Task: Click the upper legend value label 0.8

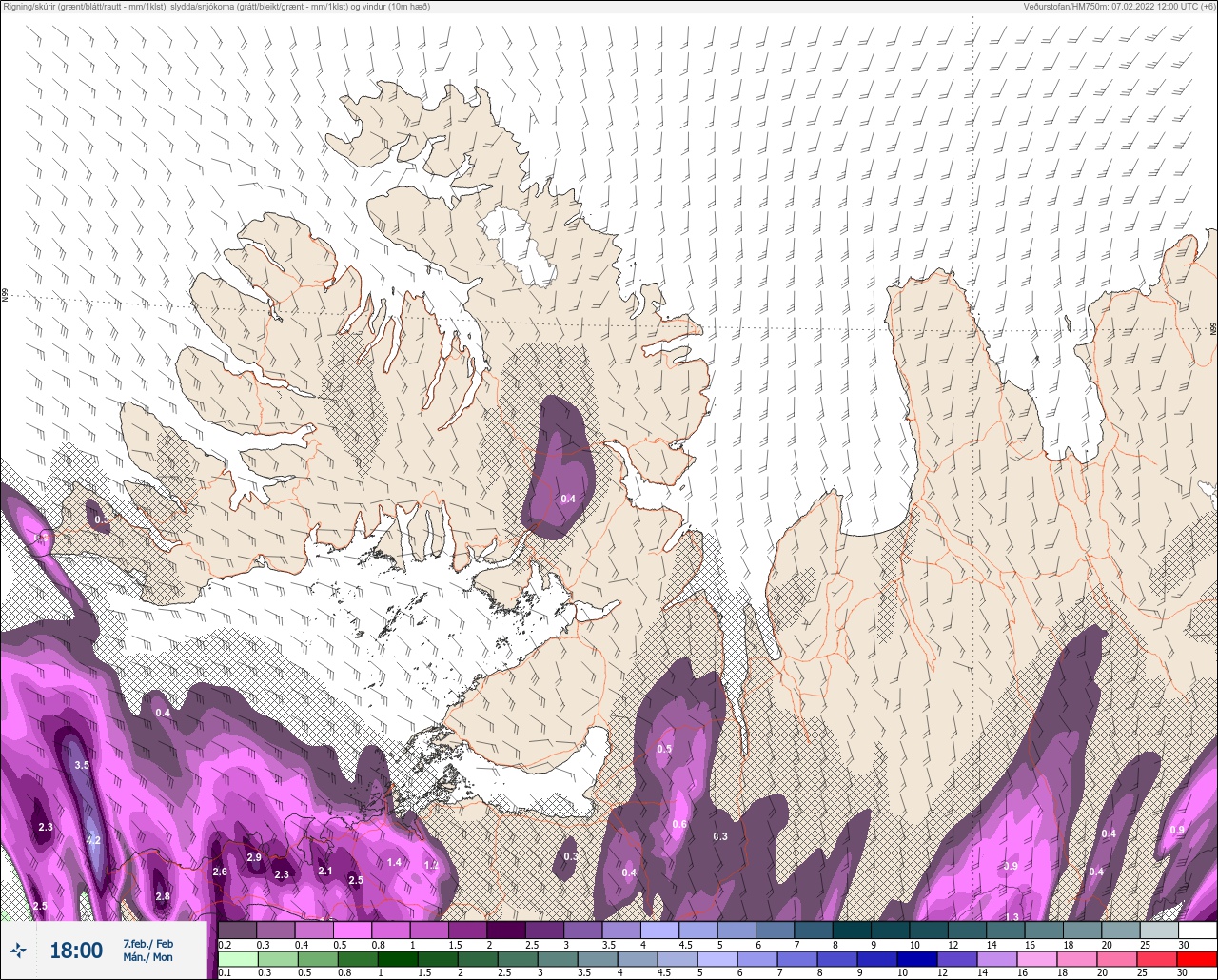Action: tap(379, 944)
